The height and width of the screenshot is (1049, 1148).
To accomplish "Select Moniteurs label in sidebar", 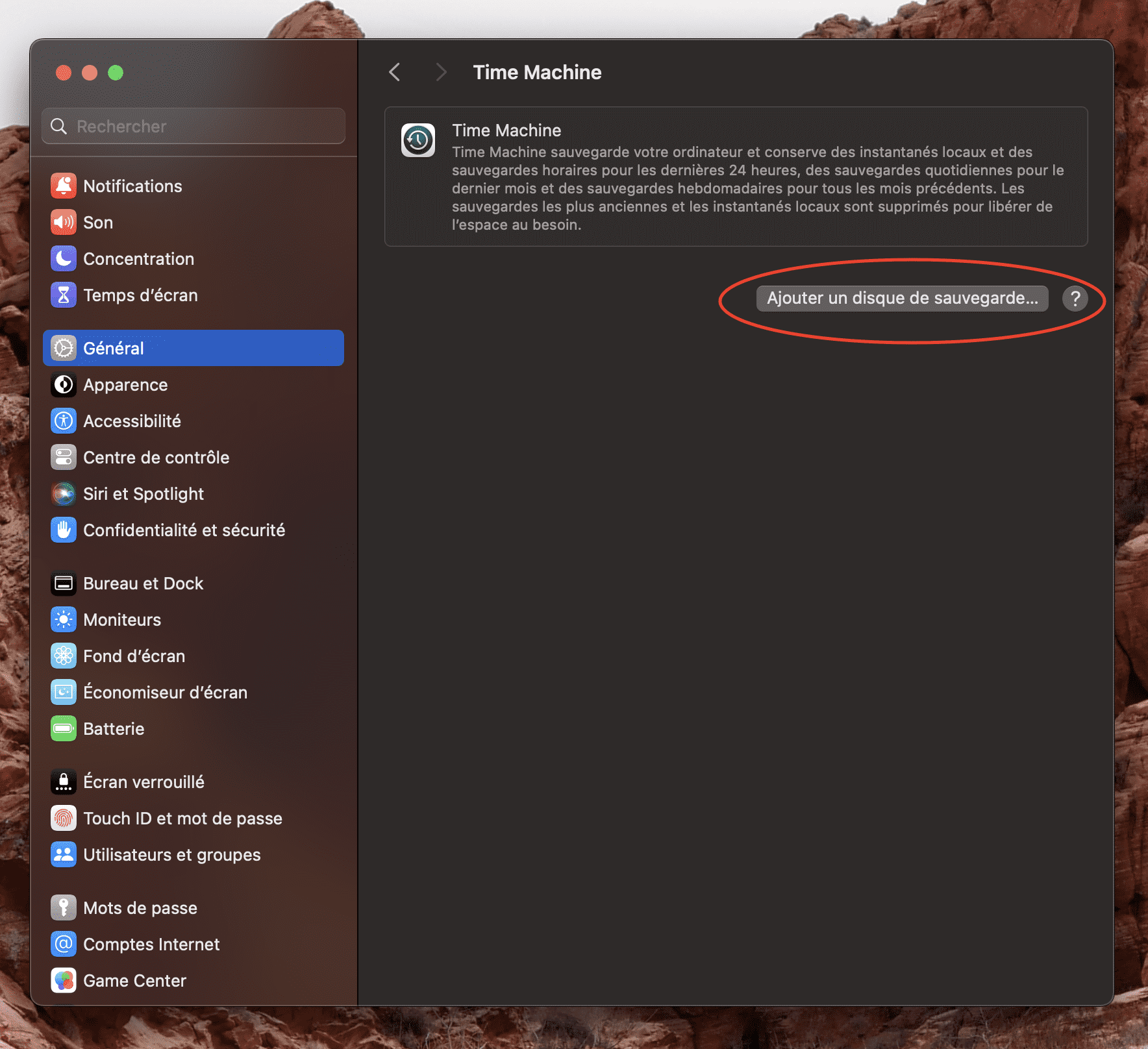I will click(x=122, y=620).
